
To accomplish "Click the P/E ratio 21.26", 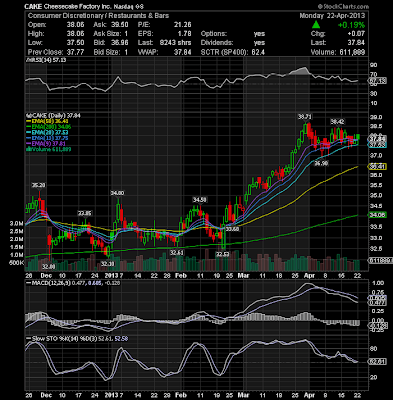I will coord(184,25).
